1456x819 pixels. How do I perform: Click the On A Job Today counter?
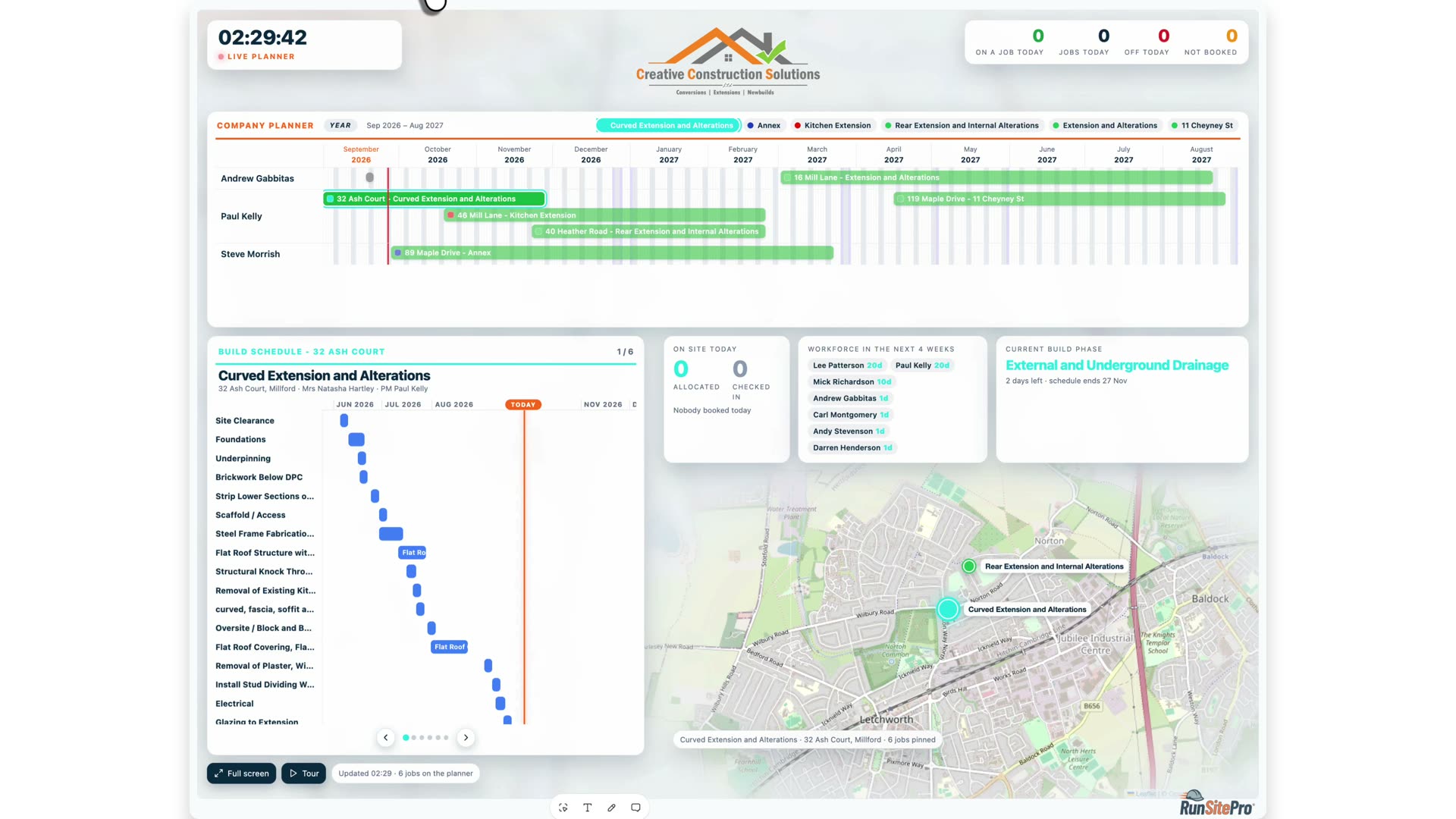click(1009, 42)
